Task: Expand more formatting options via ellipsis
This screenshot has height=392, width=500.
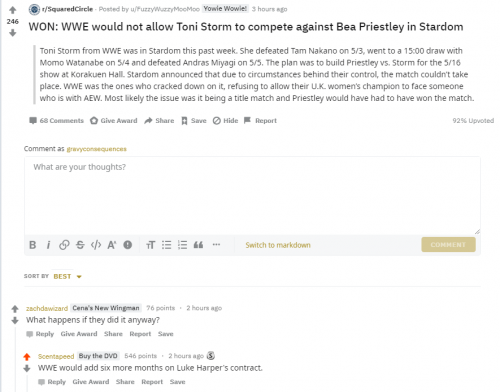Action: tap(216, 245)
